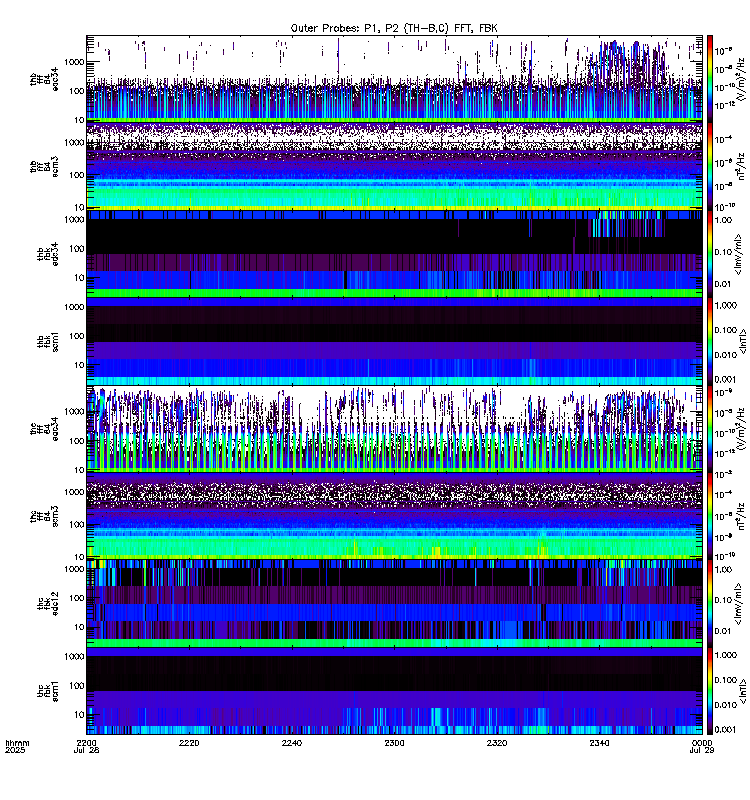This screenshot has height=800, width=750.
Task: Click the 'thb fff 64 scm3' panel label
Action: pyautogui.click(x=44, y=167)
